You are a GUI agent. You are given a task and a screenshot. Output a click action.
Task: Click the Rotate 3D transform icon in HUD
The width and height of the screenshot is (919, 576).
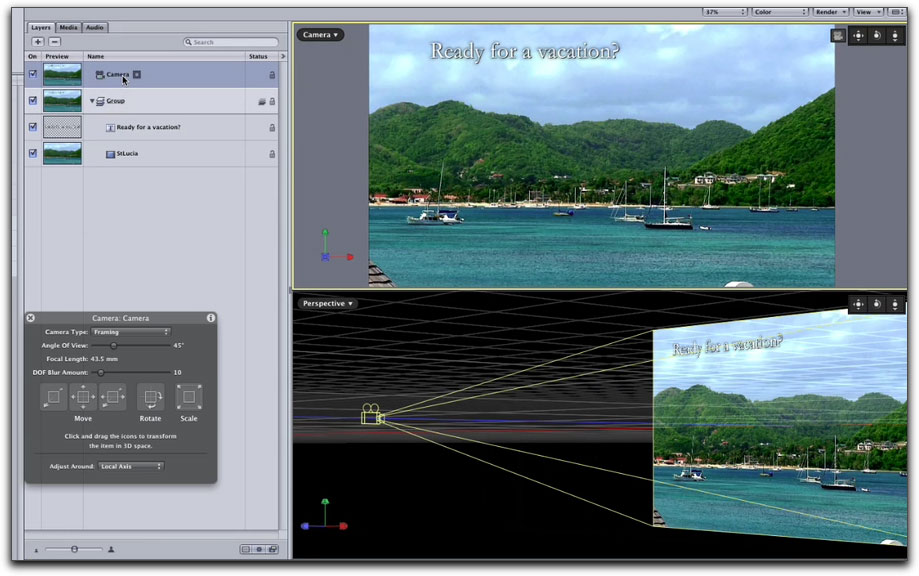[150, 397]
